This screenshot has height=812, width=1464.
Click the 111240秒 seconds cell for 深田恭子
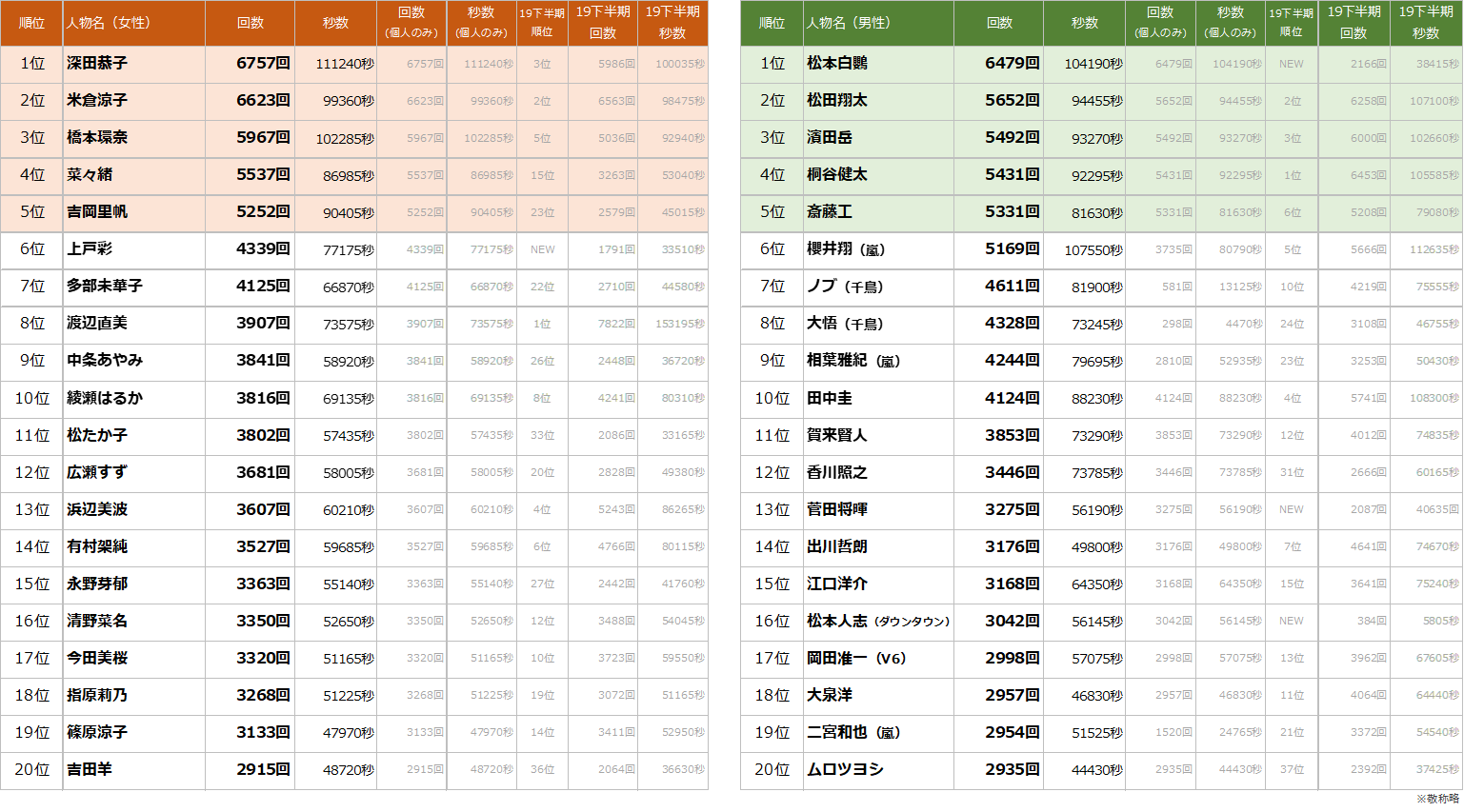pos(344,64)
